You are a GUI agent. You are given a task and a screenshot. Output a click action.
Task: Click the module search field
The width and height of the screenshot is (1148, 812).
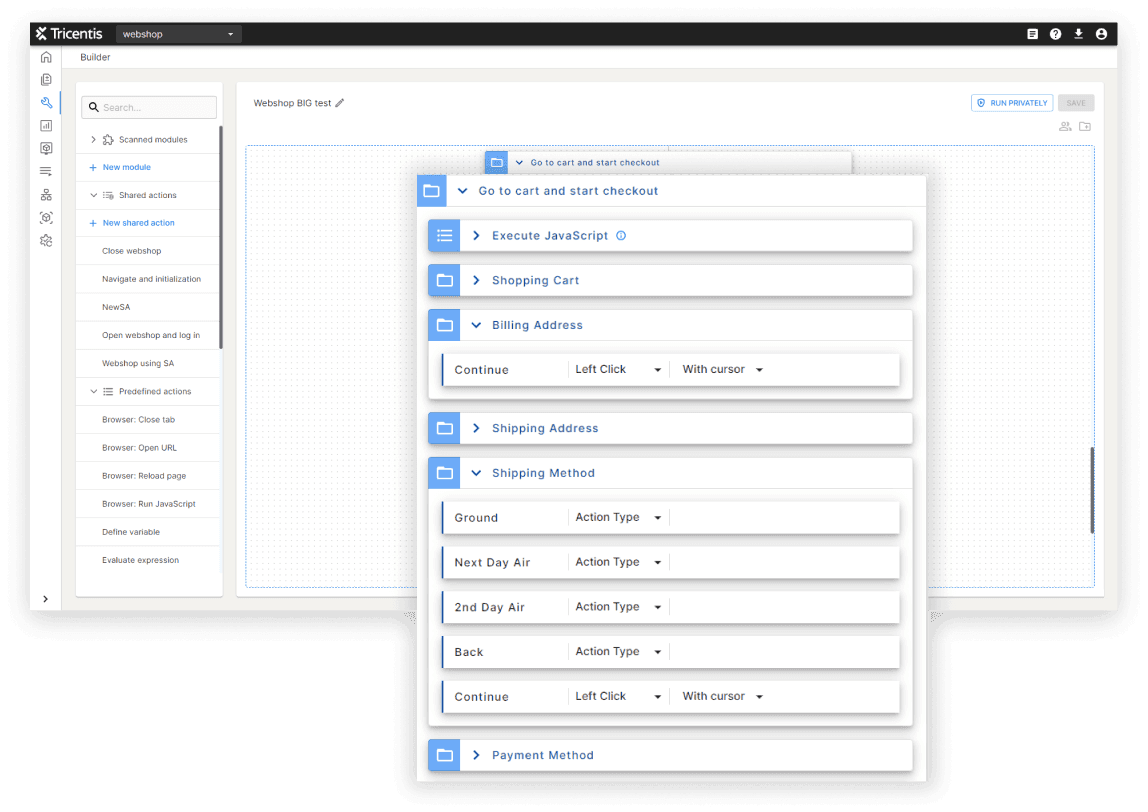149,107
